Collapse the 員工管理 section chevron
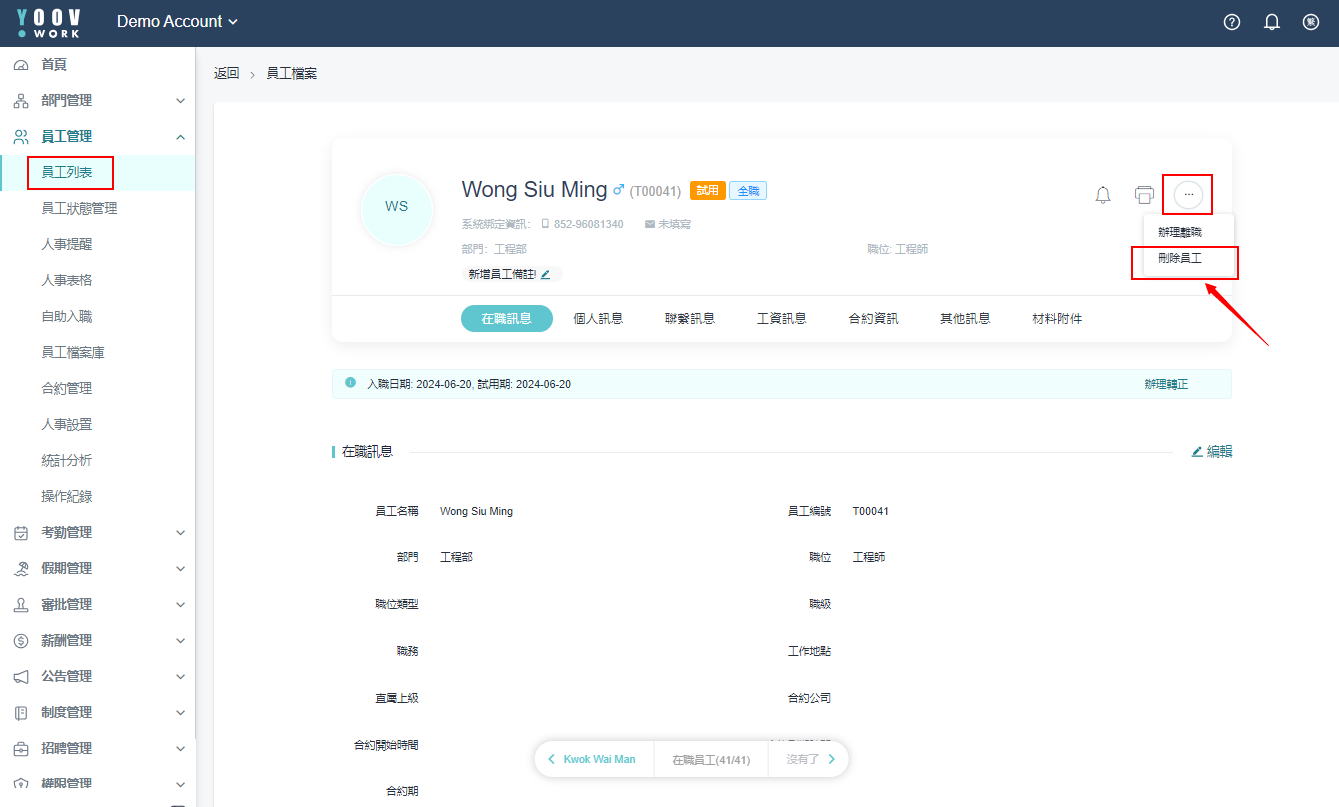This screenshot has width=1339, height=807. tap(180, 137)
